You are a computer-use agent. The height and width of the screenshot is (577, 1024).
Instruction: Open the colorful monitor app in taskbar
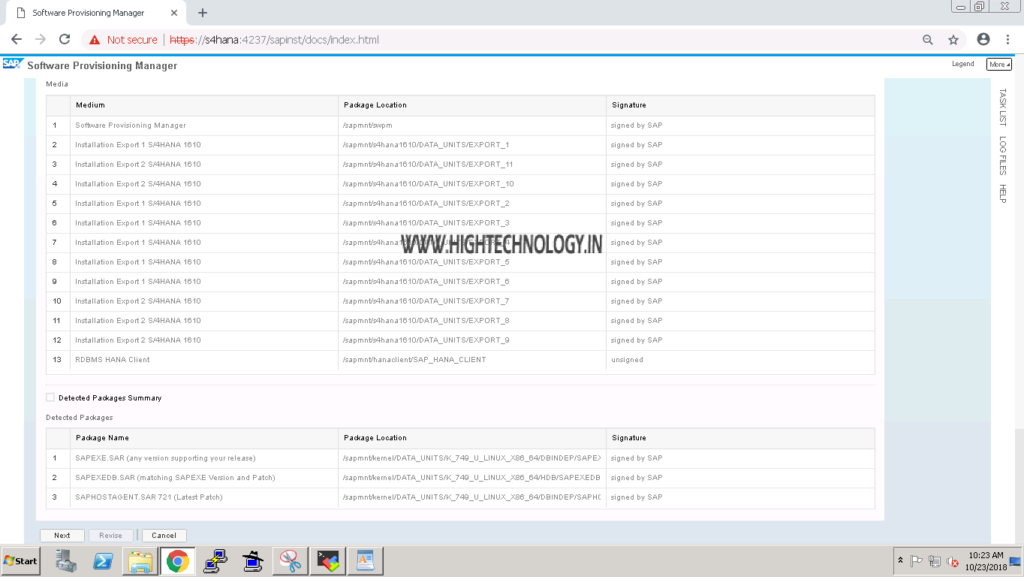[328, 561]
